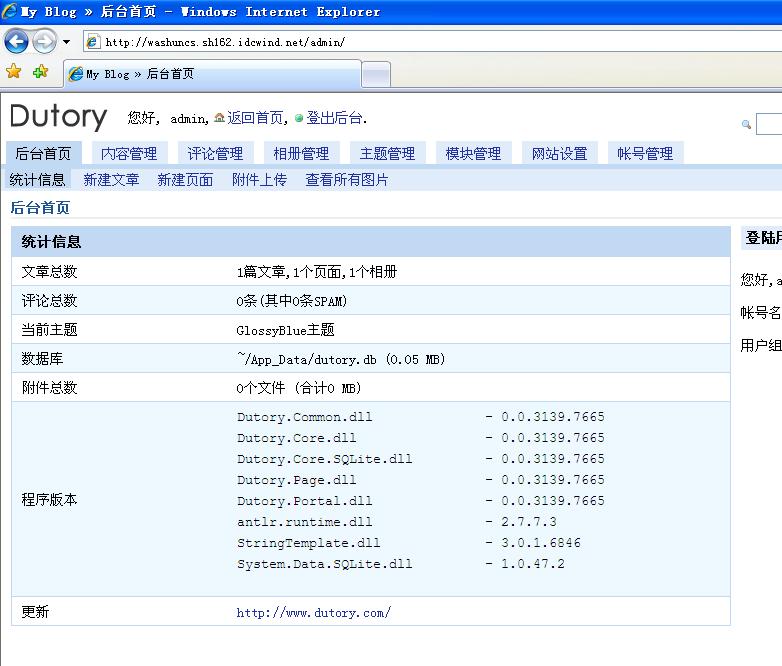Open the 相册管理 tab

tap(301, 153)
